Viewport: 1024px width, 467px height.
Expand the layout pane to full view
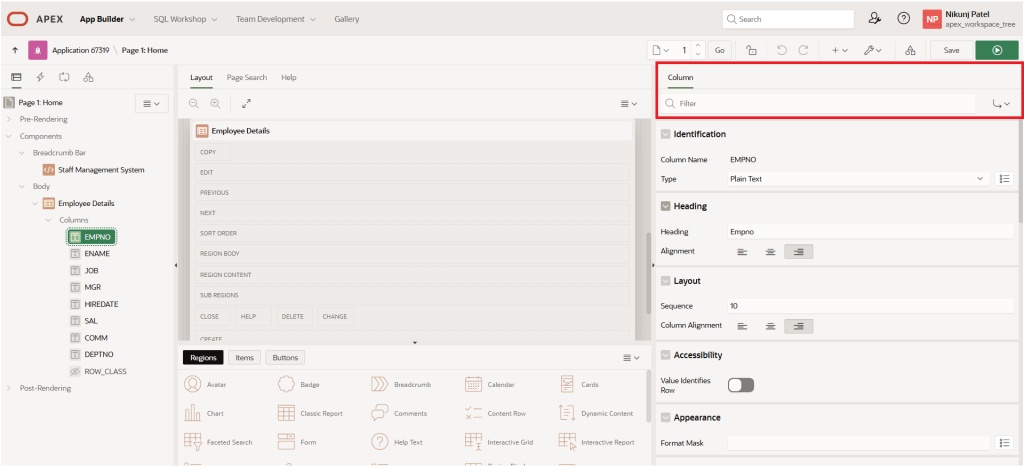(x=246, y=103)
